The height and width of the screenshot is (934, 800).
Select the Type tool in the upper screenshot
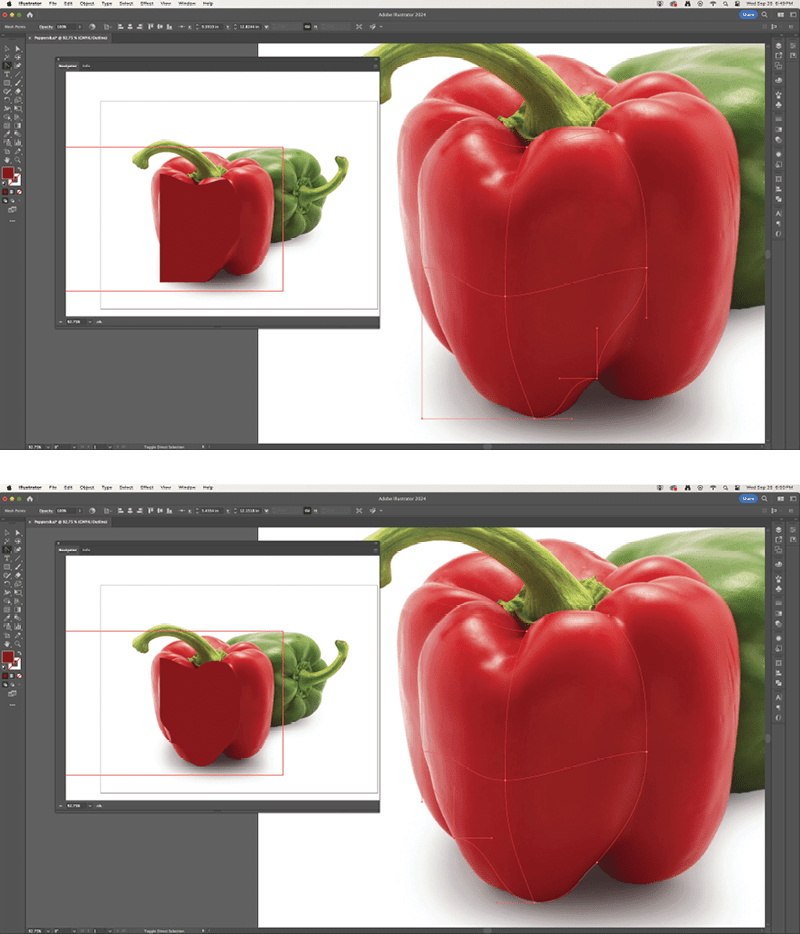click(x=7, y=74)
